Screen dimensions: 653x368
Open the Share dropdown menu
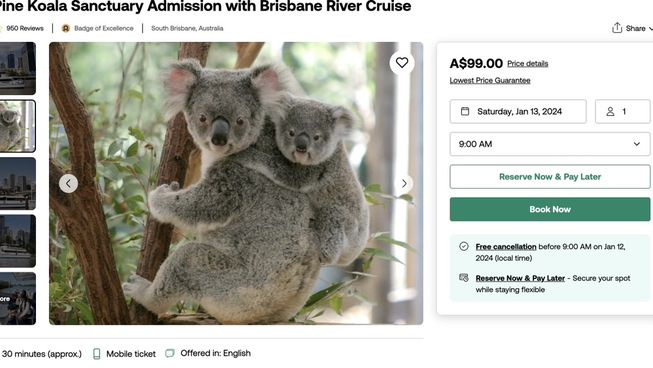point(632,28)
